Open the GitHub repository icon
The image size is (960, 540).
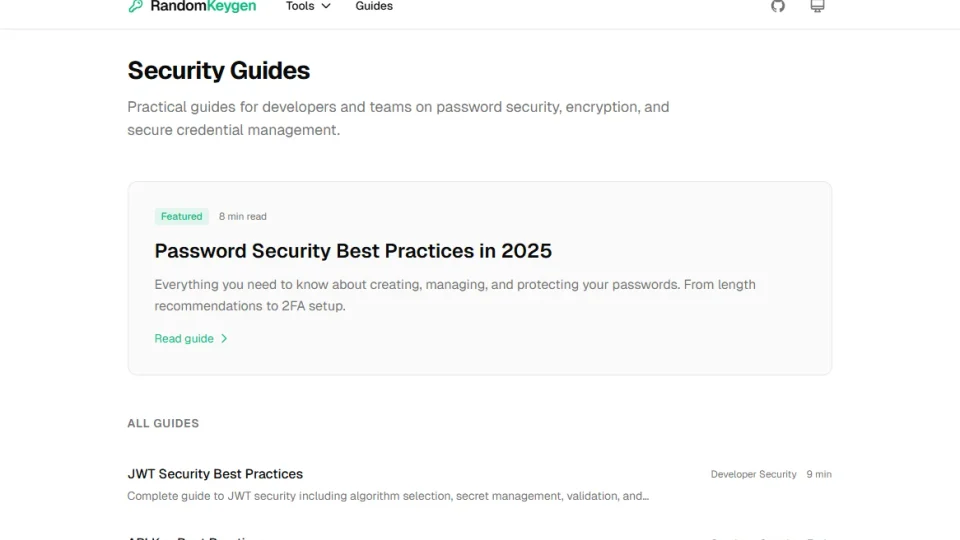[778, 6]
